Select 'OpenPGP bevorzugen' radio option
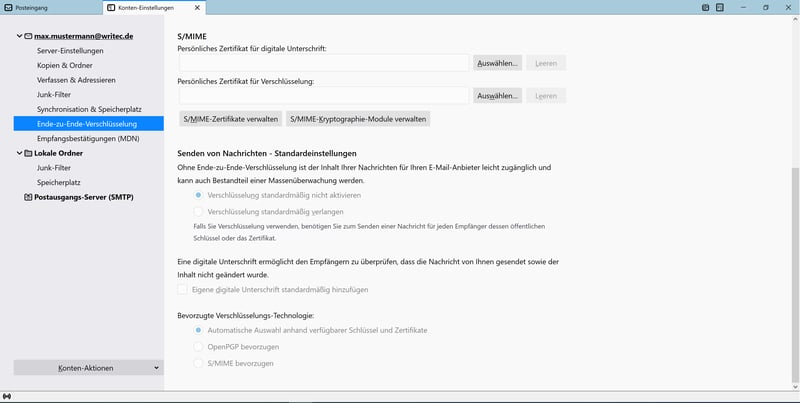Screen dimensions: 800x403 click(199, 346)
